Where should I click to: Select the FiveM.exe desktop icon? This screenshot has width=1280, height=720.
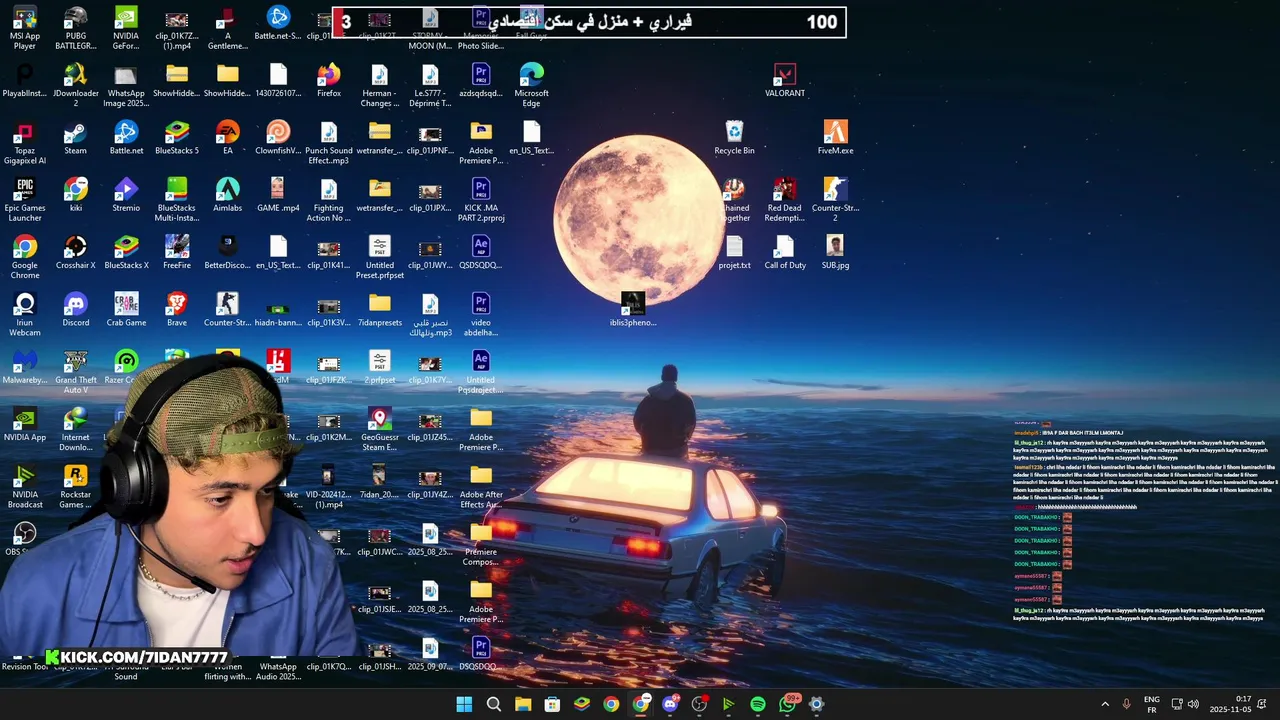coord(835,138)
